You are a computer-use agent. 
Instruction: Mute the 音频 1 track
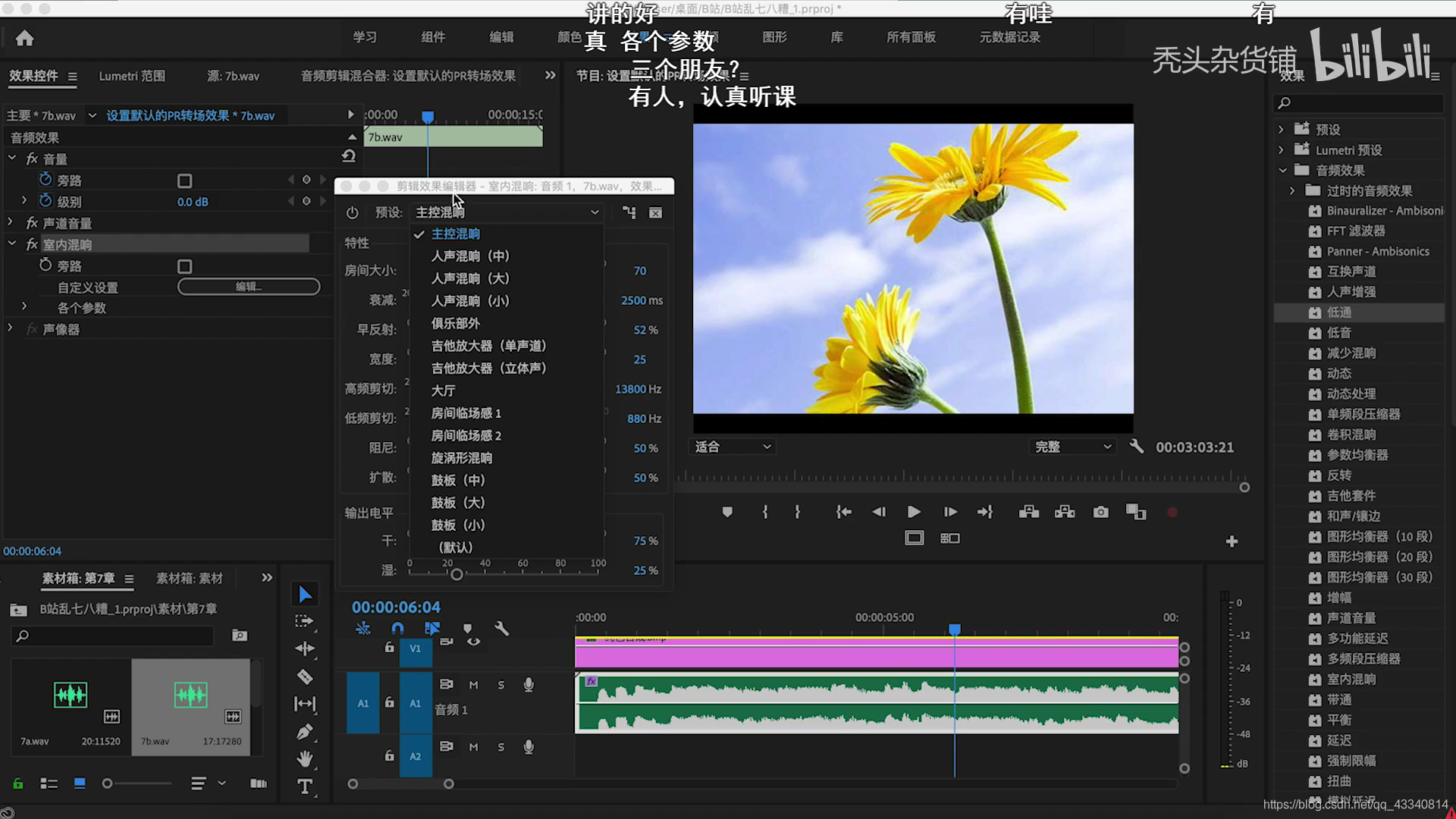pyautogui.click(x=473, y=684)
